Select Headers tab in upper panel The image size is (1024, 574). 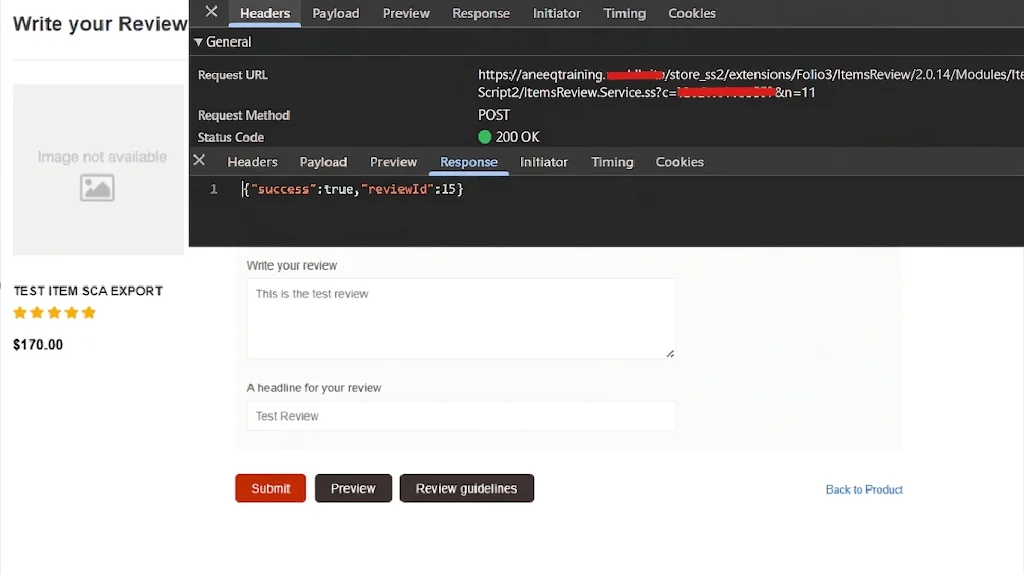tap(264, 13)
